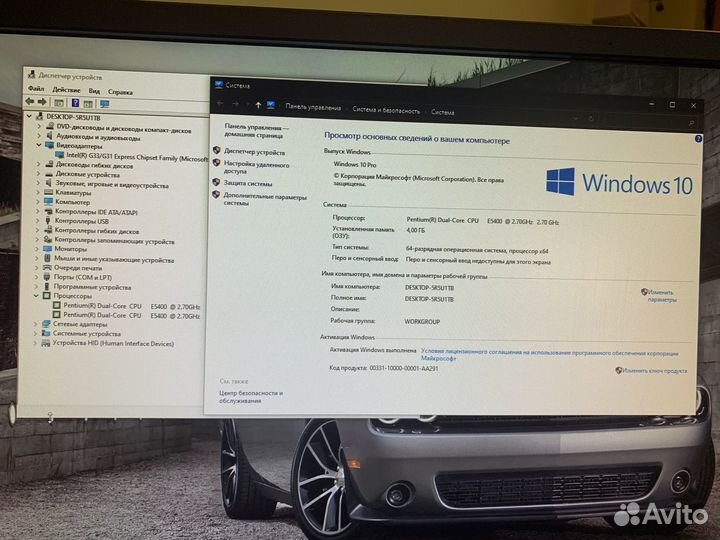Screen dimensions: 720x540
Task: Collapse the DESKTOP-5R5U1TB root node
Action: coord(29,116)
